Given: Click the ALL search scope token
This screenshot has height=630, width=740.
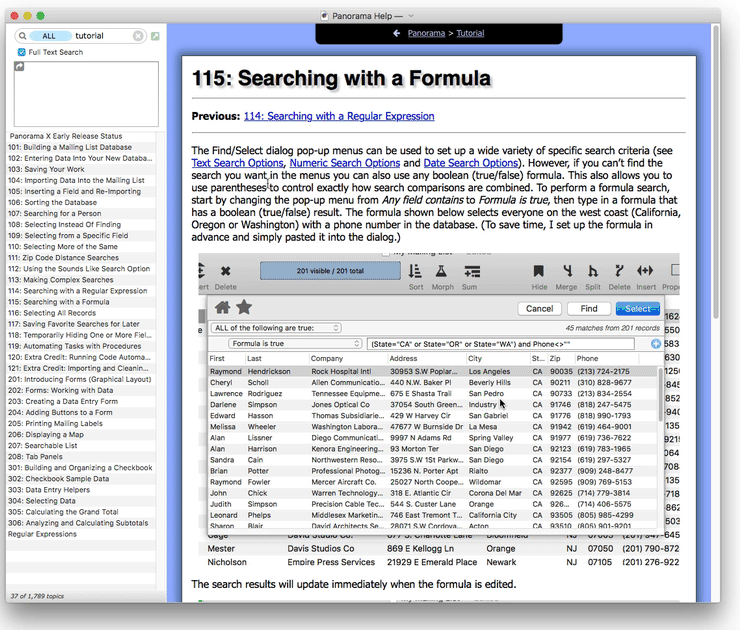Looking at the screenshot, I should [x=49, y=36].
